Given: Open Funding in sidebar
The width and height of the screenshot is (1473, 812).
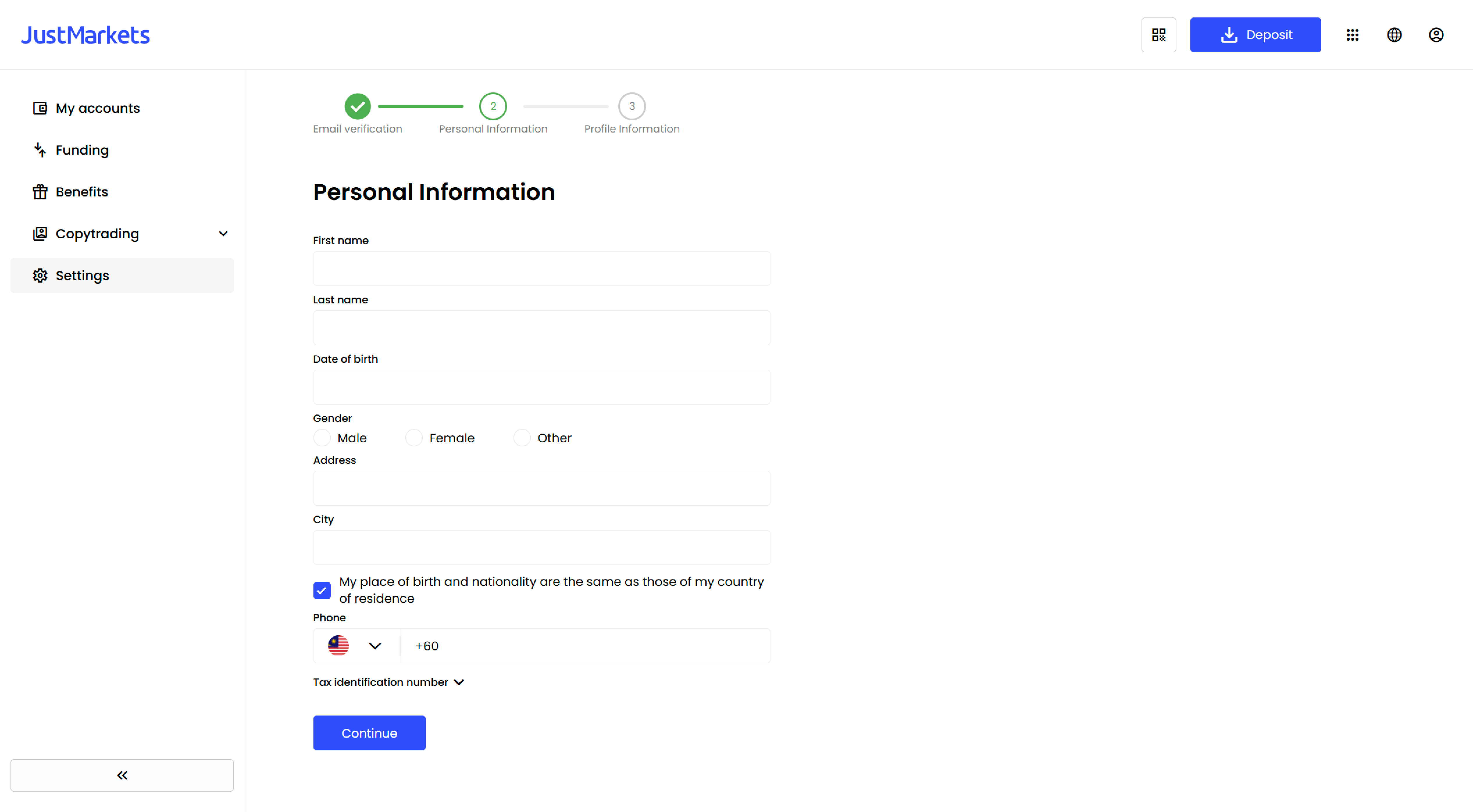Looking at the screenshot, I should [122, 150].
